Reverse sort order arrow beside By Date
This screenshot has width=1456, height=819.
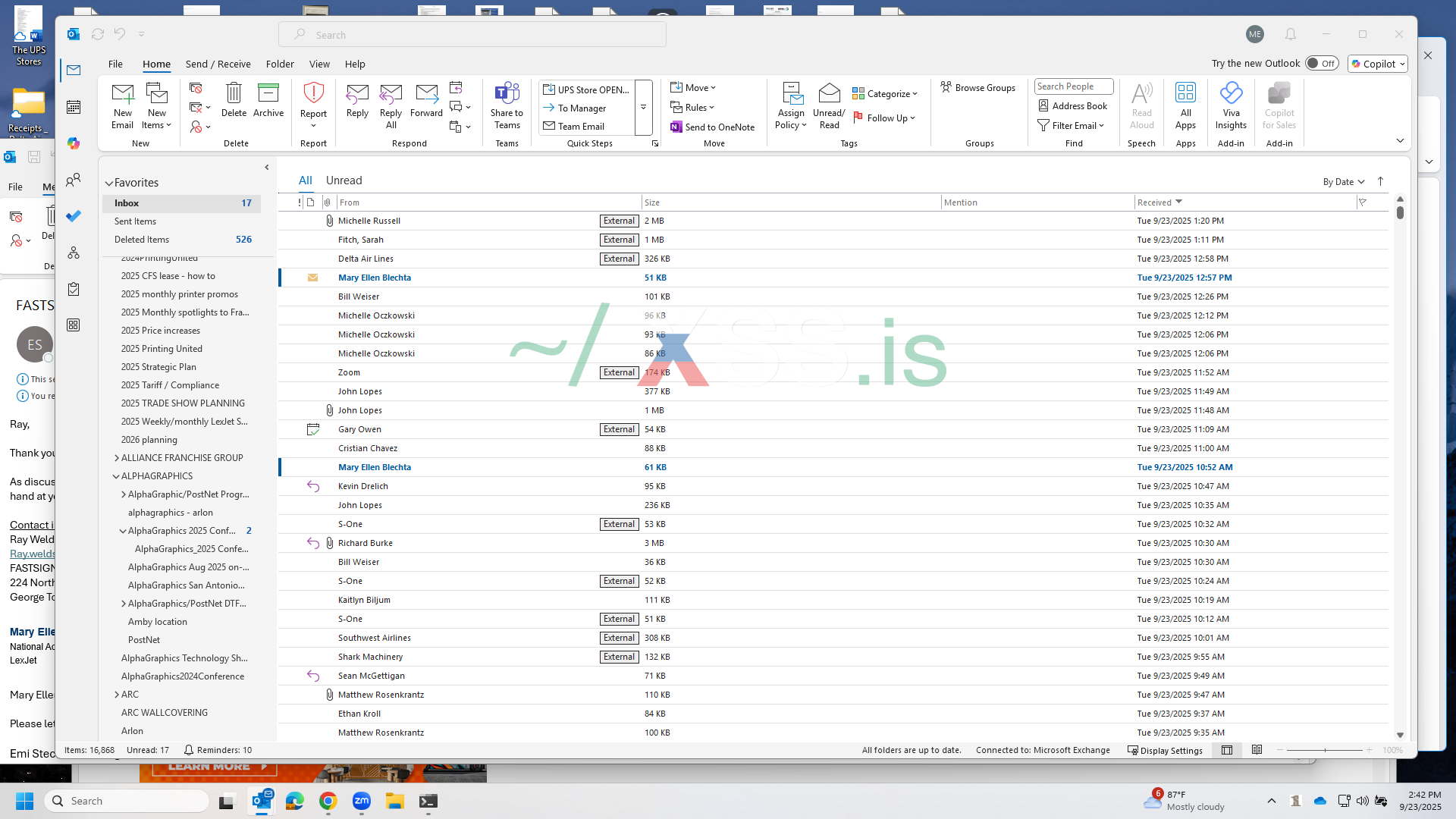tap(1380, 181)
